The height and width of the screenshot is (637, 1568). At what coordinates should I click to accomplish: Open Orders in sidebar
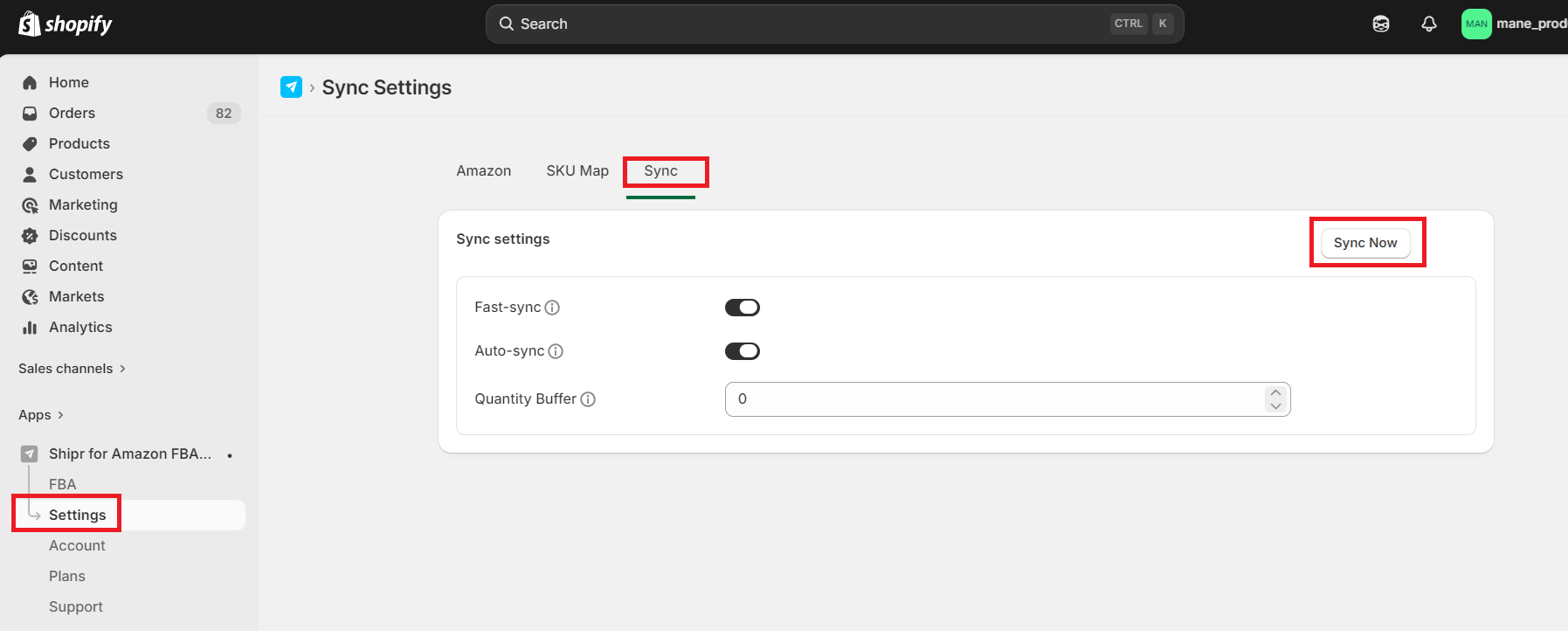(x=72, y=113)
